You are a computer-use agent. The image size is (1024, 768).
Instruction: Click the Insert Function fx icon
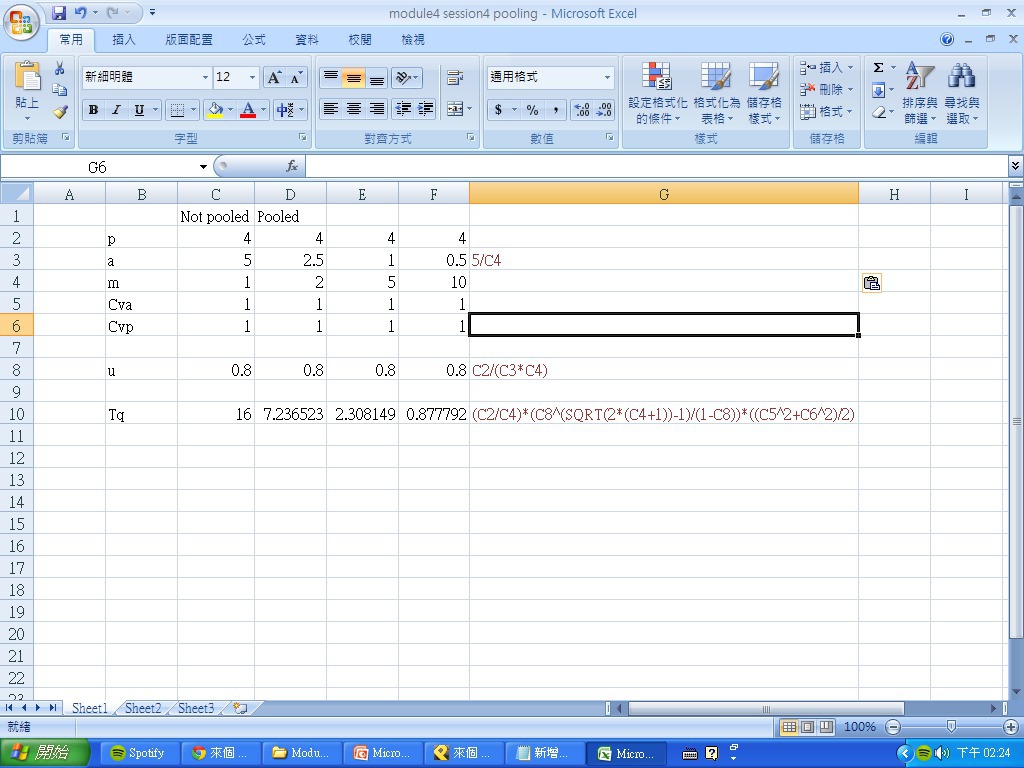pos(292,167)
